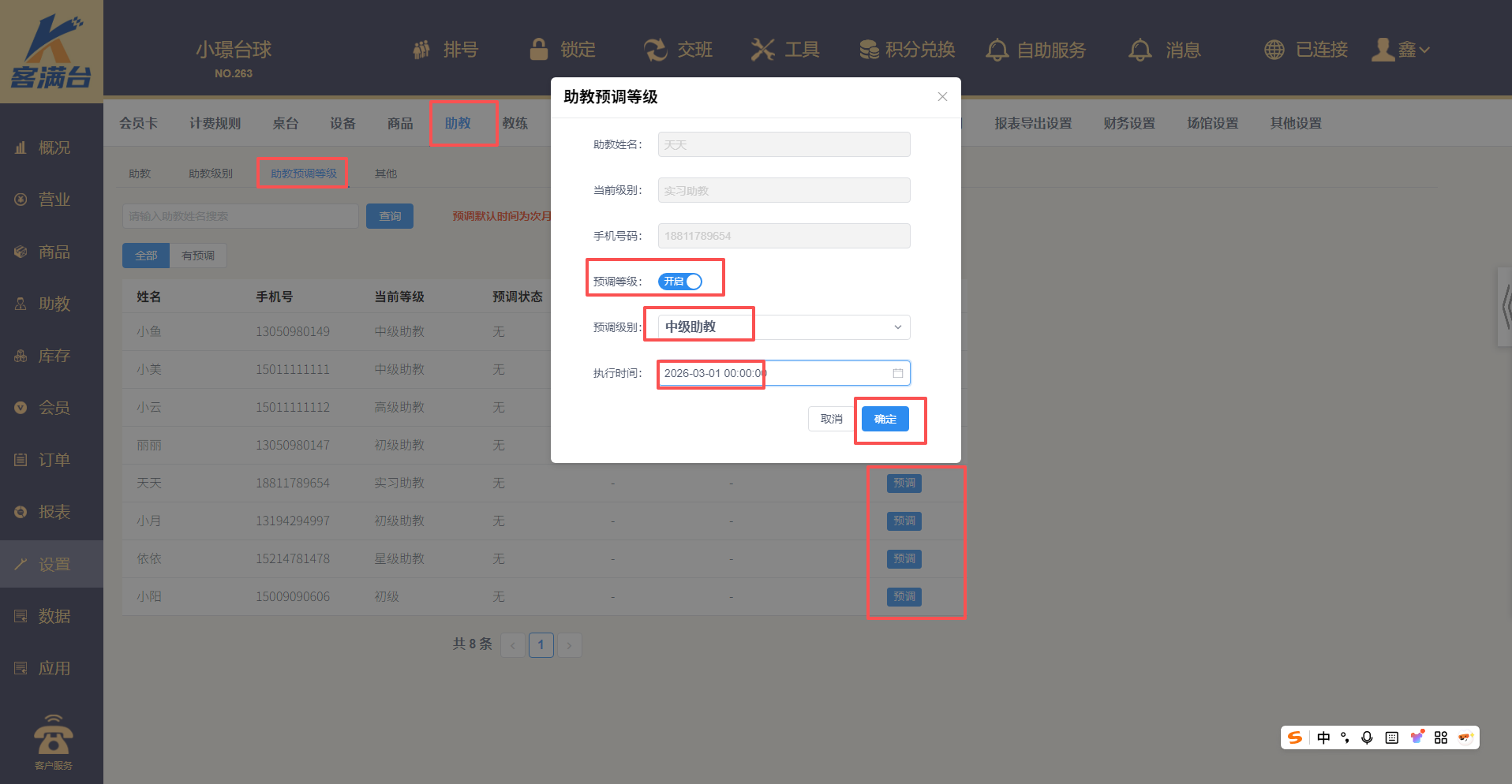Expand the collapsed right side panel handle
Viewport: 1512px width, 784px height.
click(x=1505, y=307)
